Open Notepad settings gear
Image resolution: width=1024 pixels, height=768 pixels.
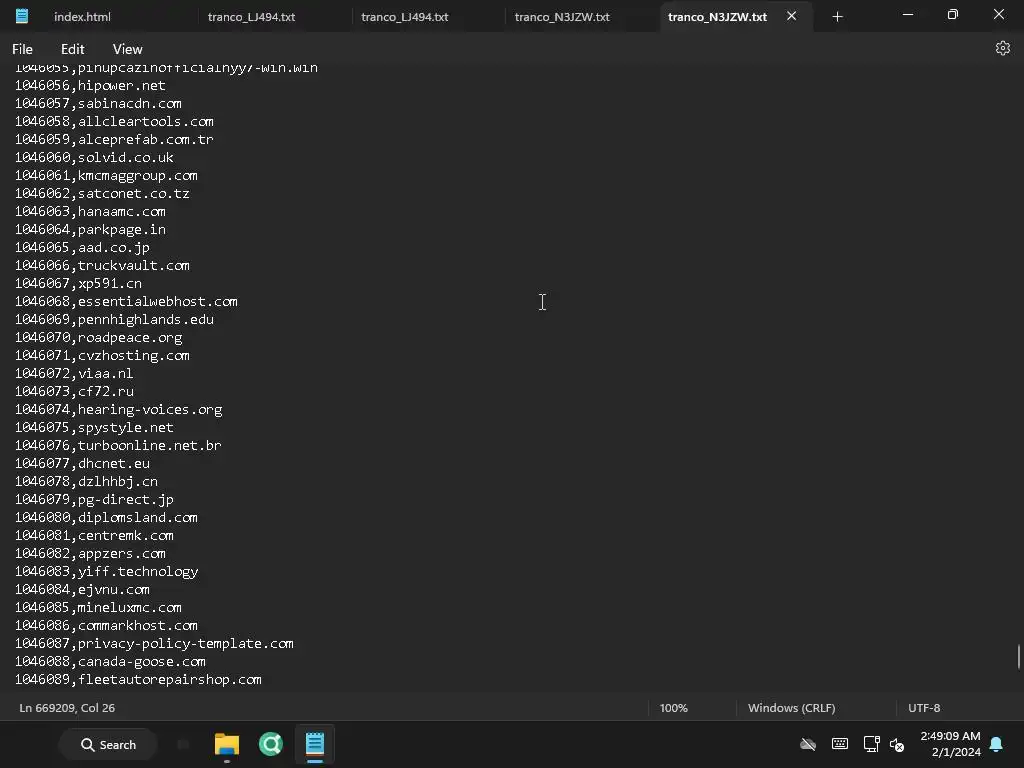pos(1002,48)
